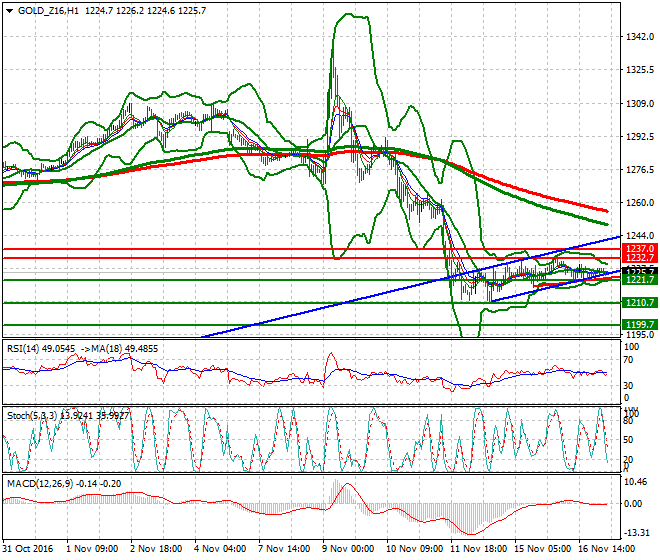660x560 pixels.
Task: Click the MACD scale value -13.31
Action: pos(636,533)
